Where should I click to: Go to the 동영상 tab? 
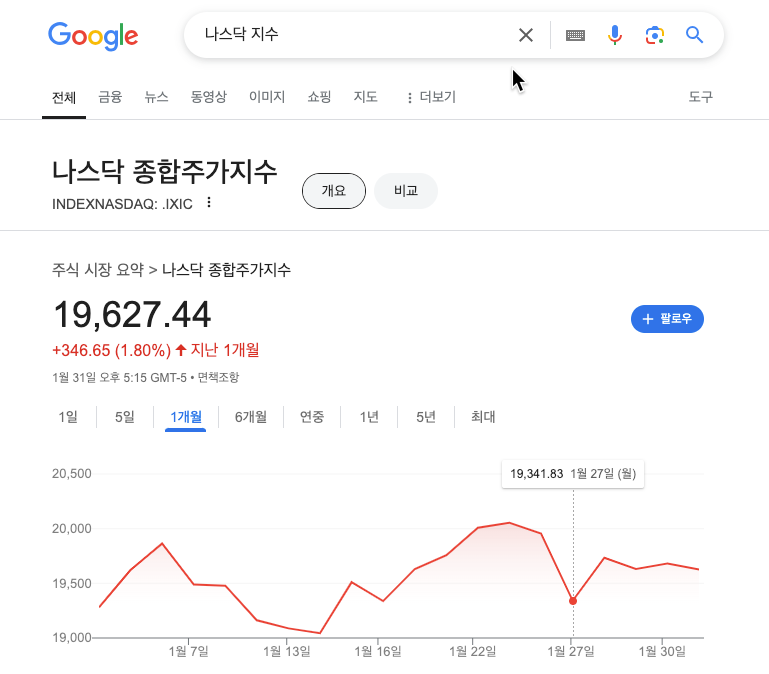coord(209,97)
